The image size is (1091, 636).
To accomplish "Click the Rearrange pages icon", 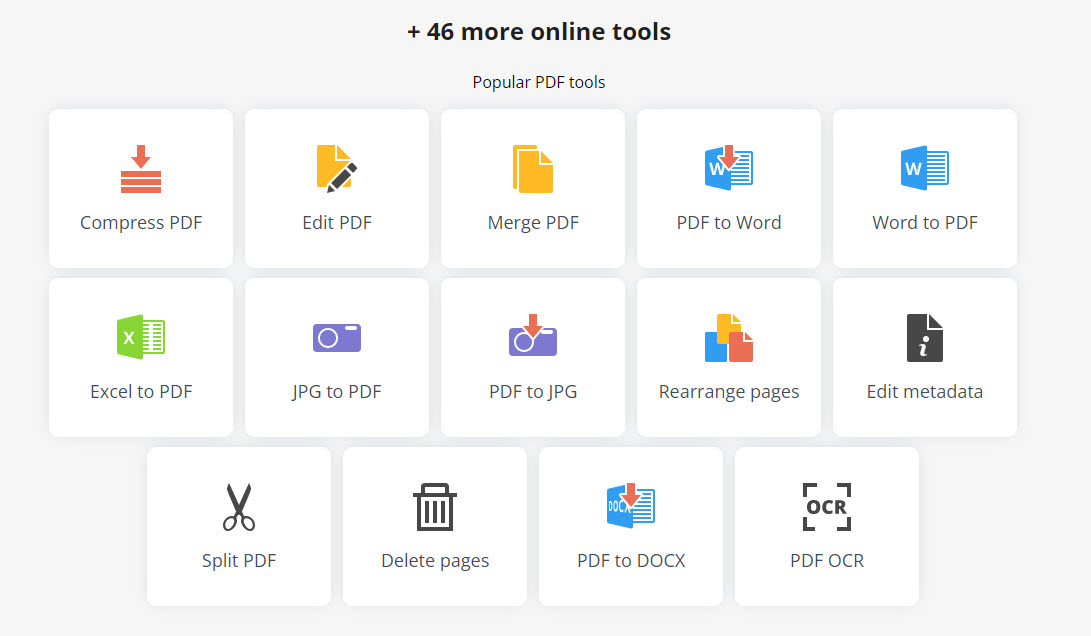I will [728, 337].
